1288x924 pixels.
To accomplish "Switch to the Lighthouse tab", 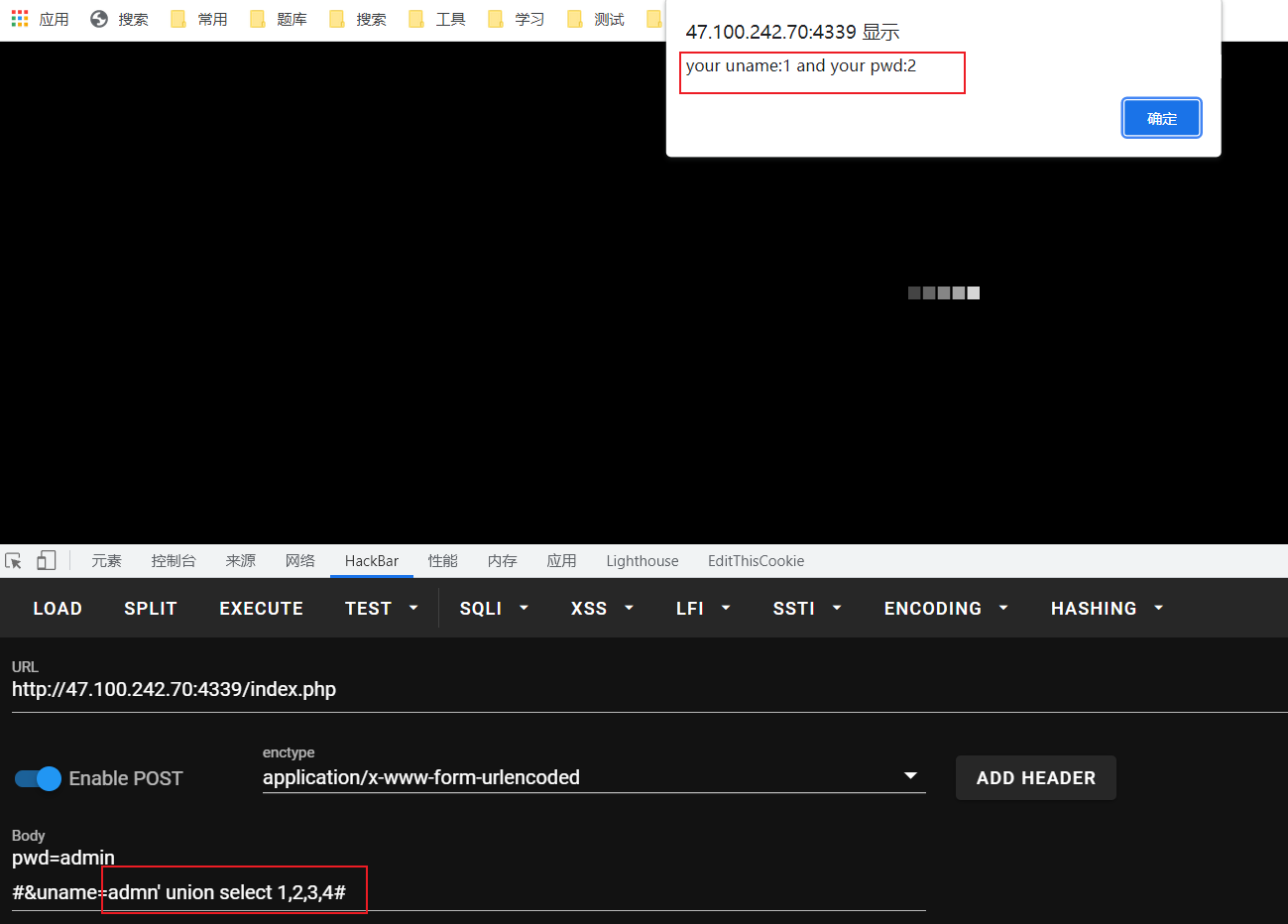I will pyautogui.click(x=643, y=561).
